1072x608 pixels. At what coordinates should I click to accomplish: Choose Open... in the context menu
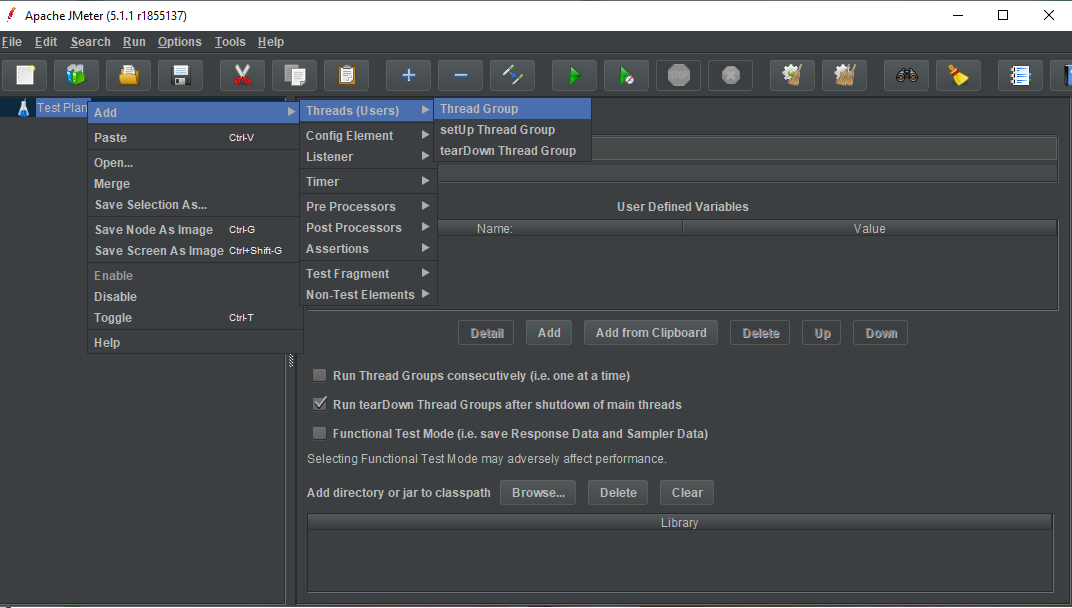(194, 163)
